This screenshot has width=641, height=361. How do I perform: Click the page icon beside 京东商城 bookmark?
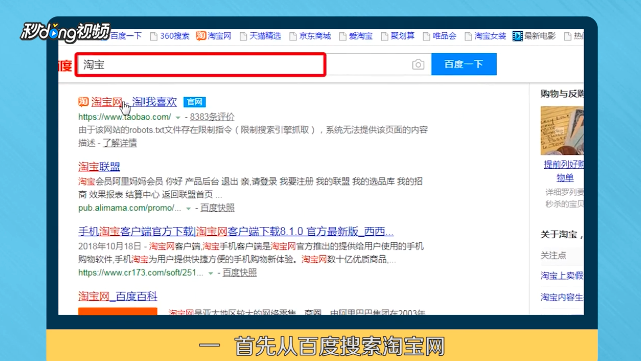(x=293, y=36)
